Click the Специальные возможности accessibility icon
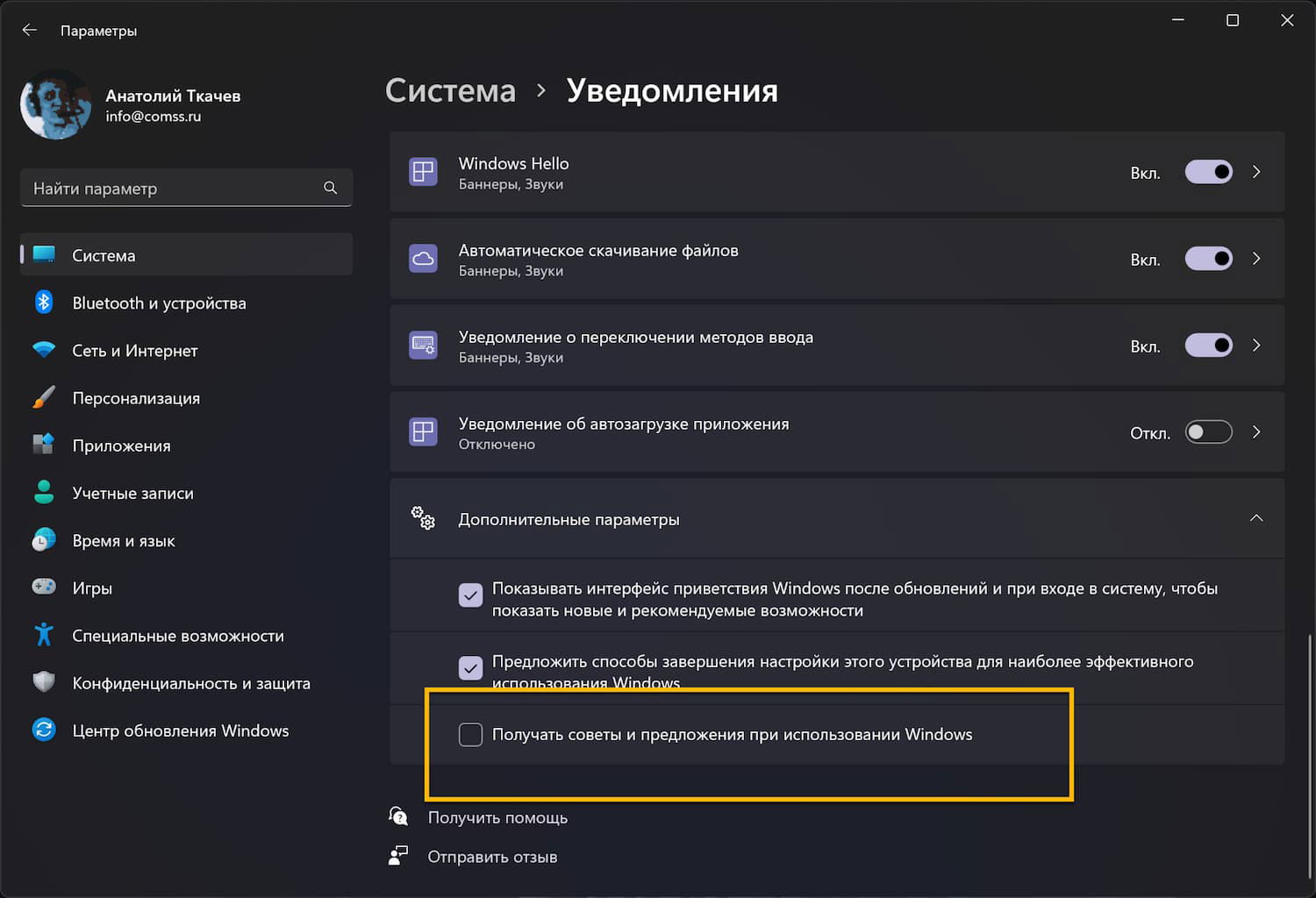 [44, 635]
